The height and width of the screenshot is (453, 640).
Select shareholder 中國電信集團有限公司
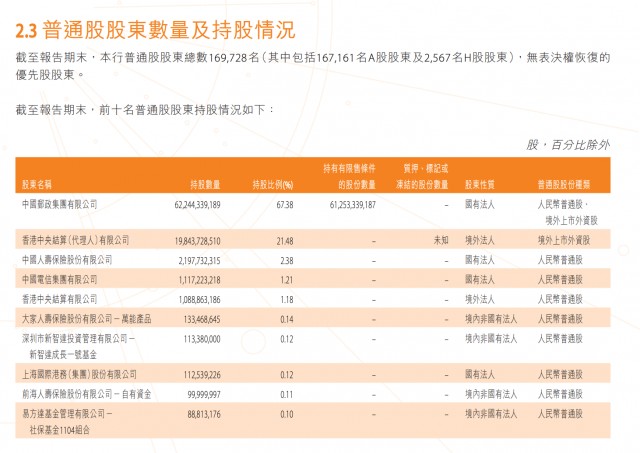coord(60,279)
